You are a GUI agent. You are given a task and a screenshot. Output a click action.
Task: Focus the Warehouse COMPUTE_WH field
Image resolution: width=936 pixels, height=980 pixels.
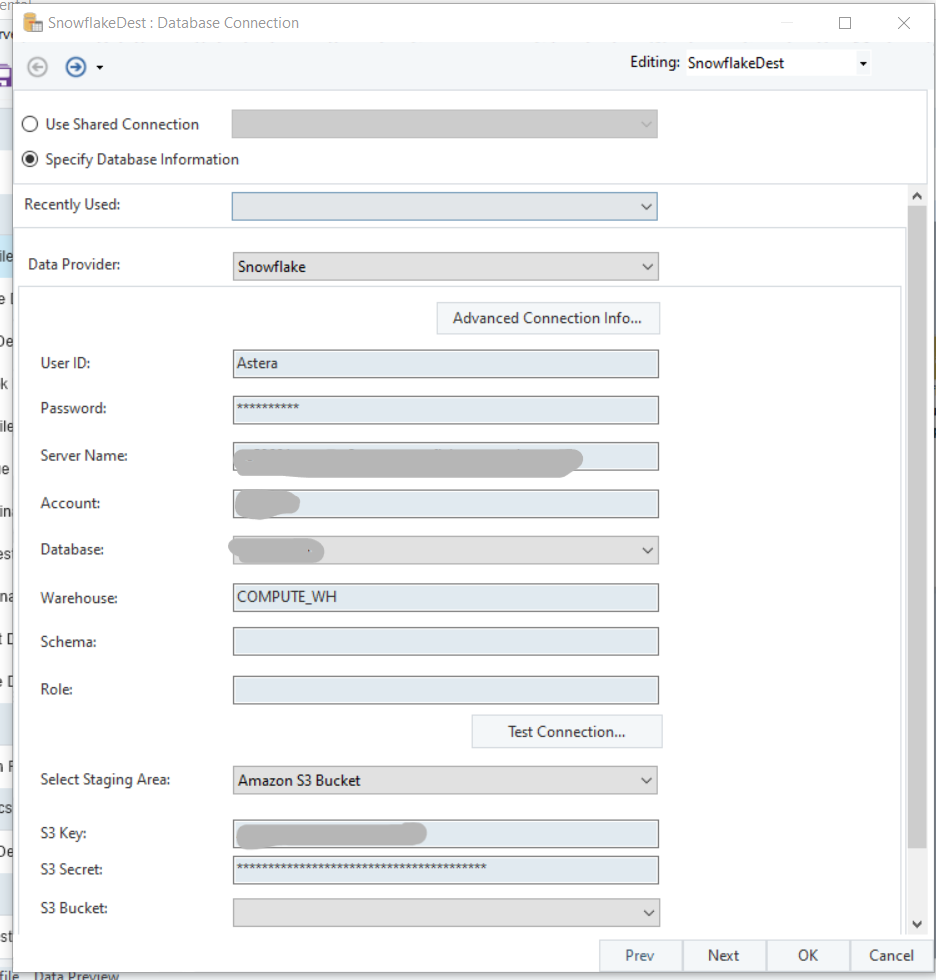445,597
